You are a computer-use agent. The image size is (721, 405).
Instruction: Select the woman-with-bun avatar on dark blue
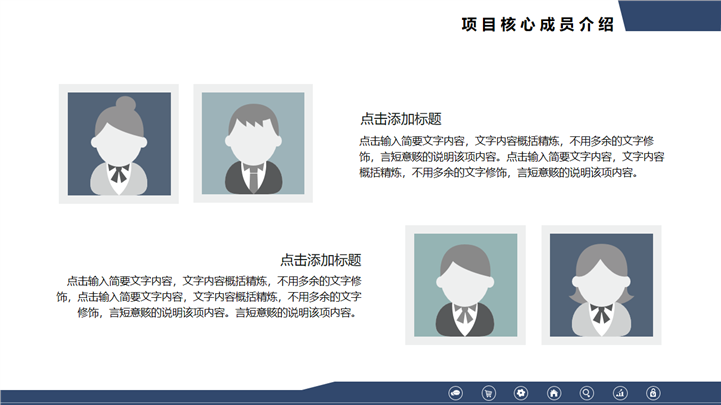tap(119, 144)
